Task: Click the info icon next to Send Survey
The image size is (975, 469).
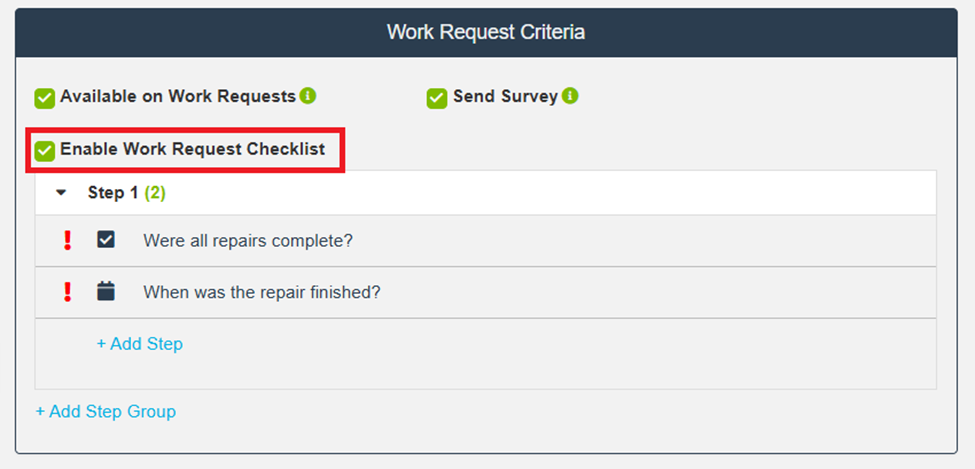Action: pos(570,96)
